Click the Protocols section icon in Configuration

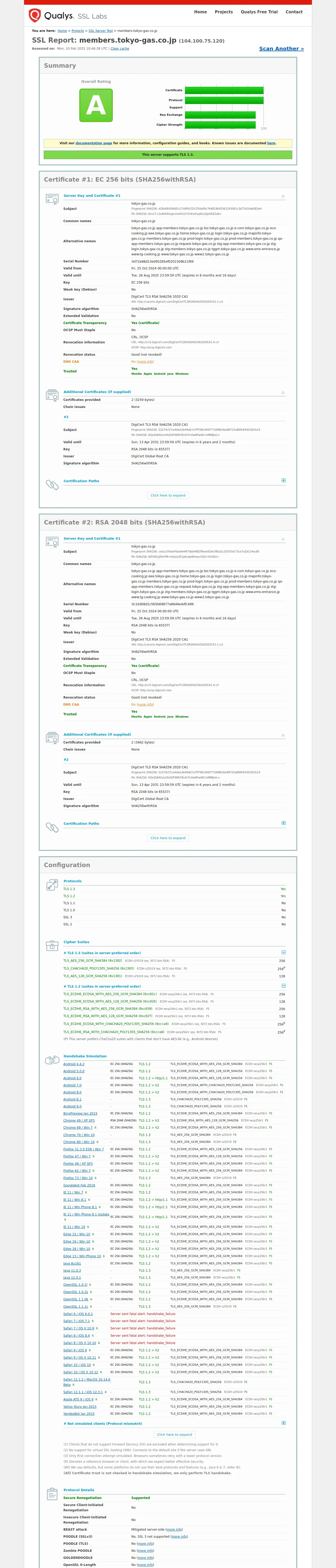pos(52,885)
